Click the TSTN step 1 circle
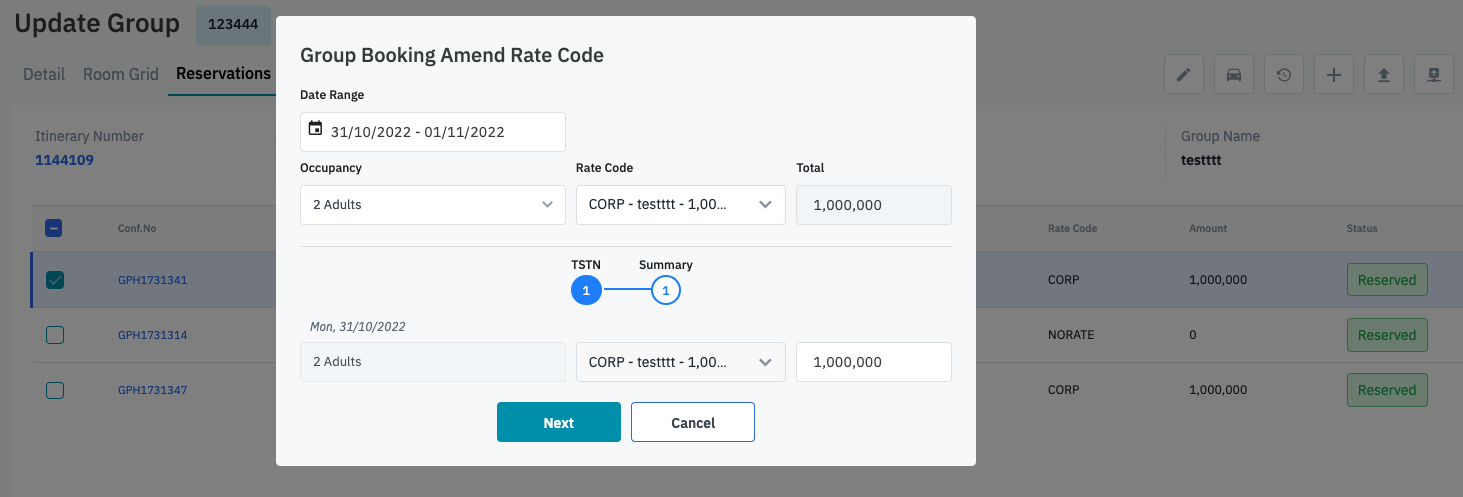Image resolution: width=1463 pixels, height=497 pixels. pos(586,290)
